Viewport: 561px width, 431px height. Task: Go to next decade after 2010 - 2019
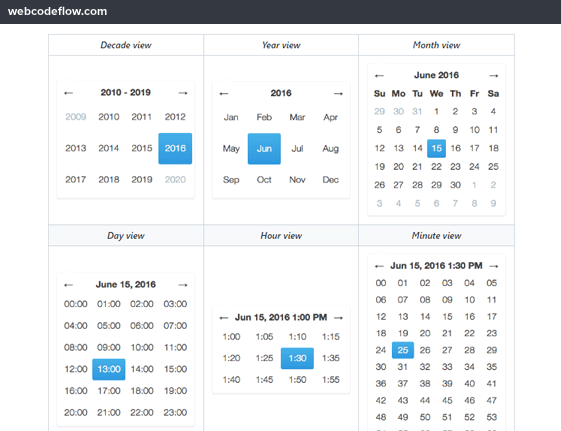pyautogui.click(x=183, y=93)
